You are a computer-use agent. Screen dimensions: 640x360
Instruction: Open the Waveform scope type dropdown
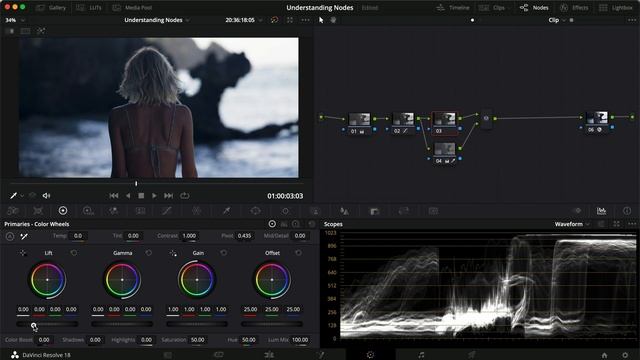572,224
